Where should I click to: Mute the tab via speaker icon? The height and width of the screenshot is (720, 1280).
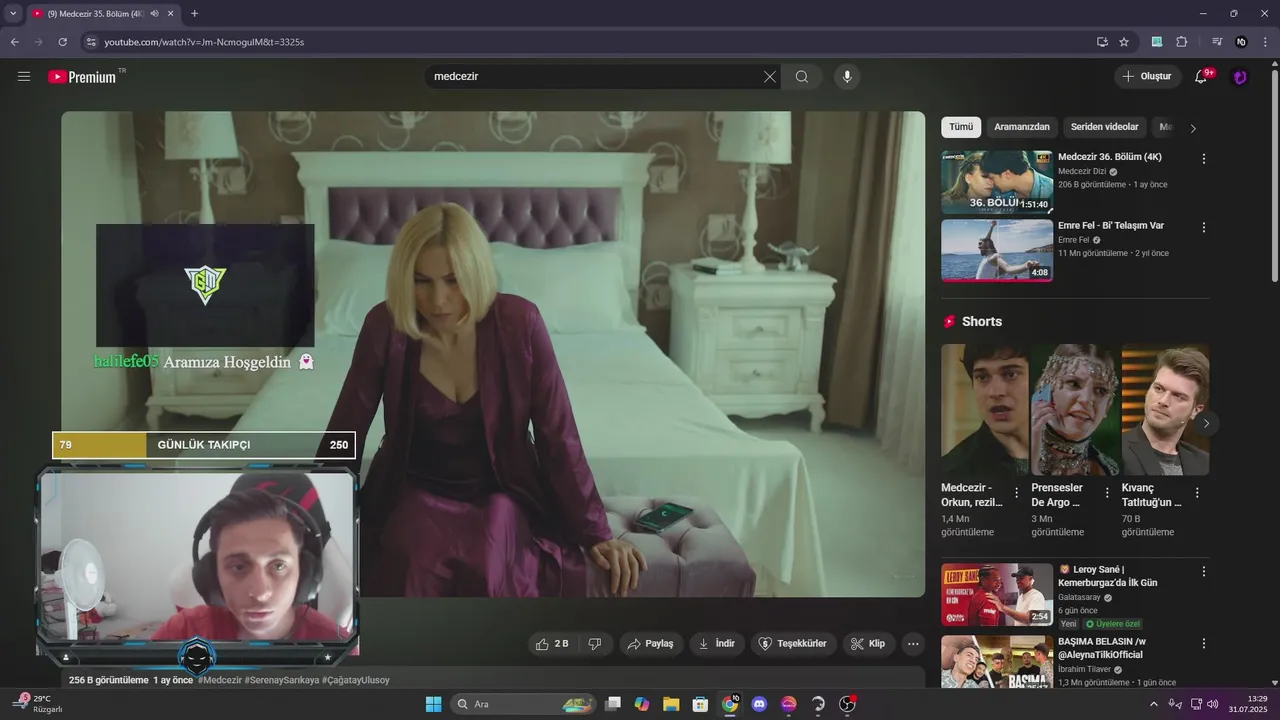coord(154,14)
